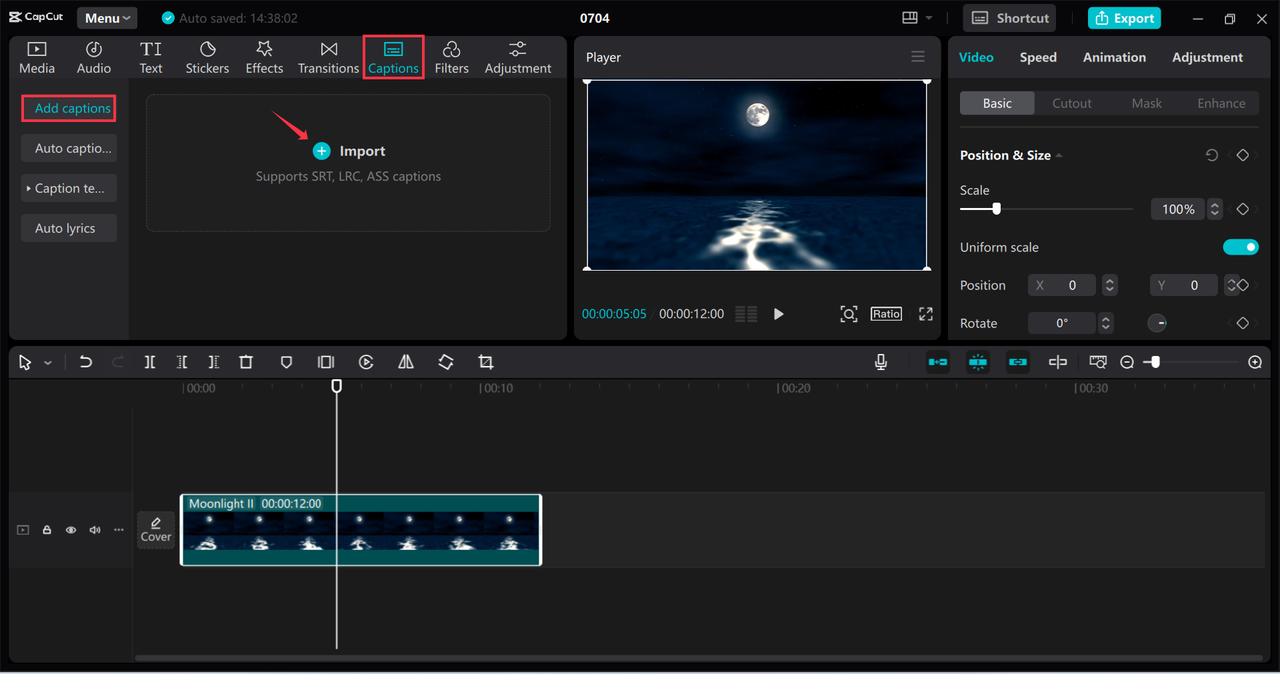Open the selection tool mode dropdown

47,363
